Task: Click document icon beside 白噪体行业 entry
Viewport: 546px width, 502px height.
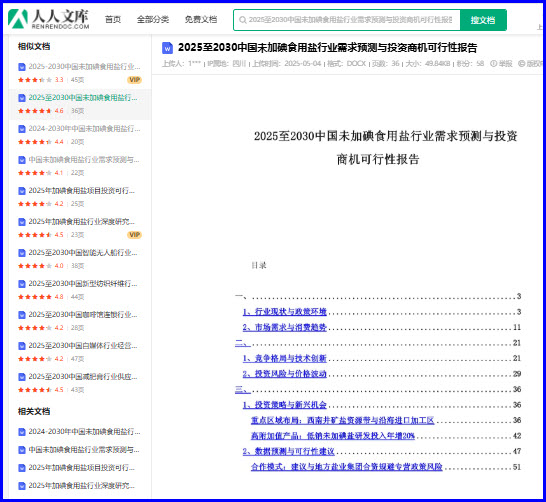Action: pos(22,346)
